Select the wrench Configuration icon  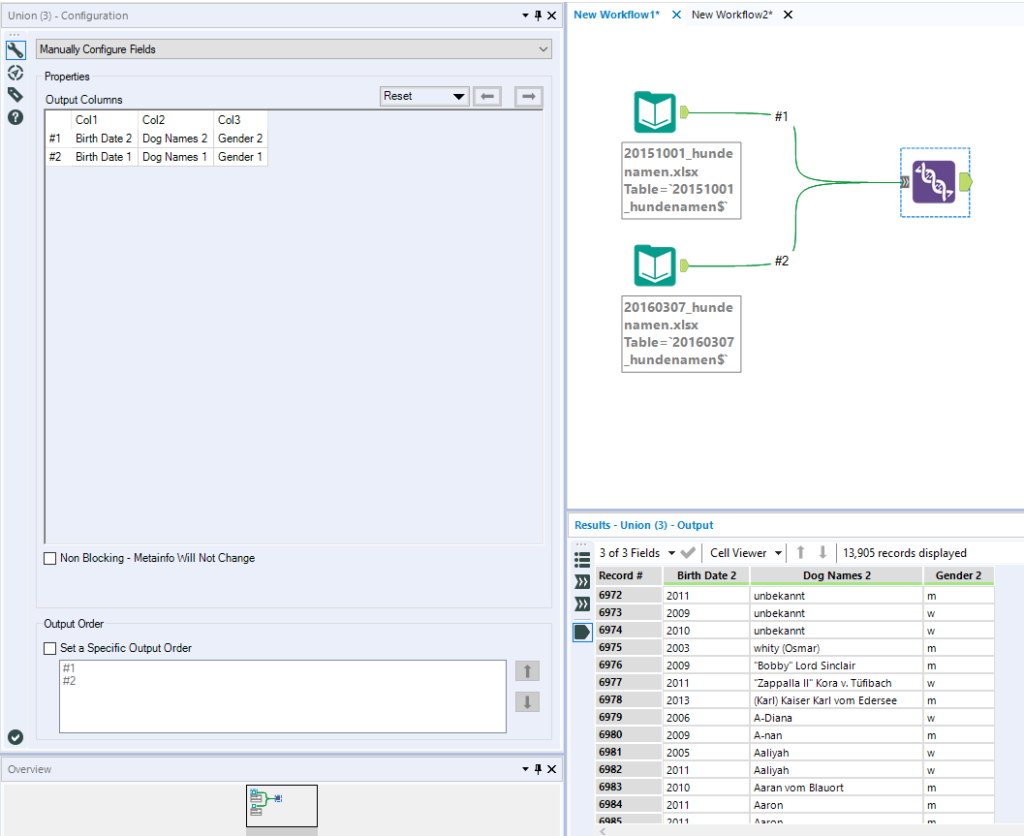coord(14,49)
